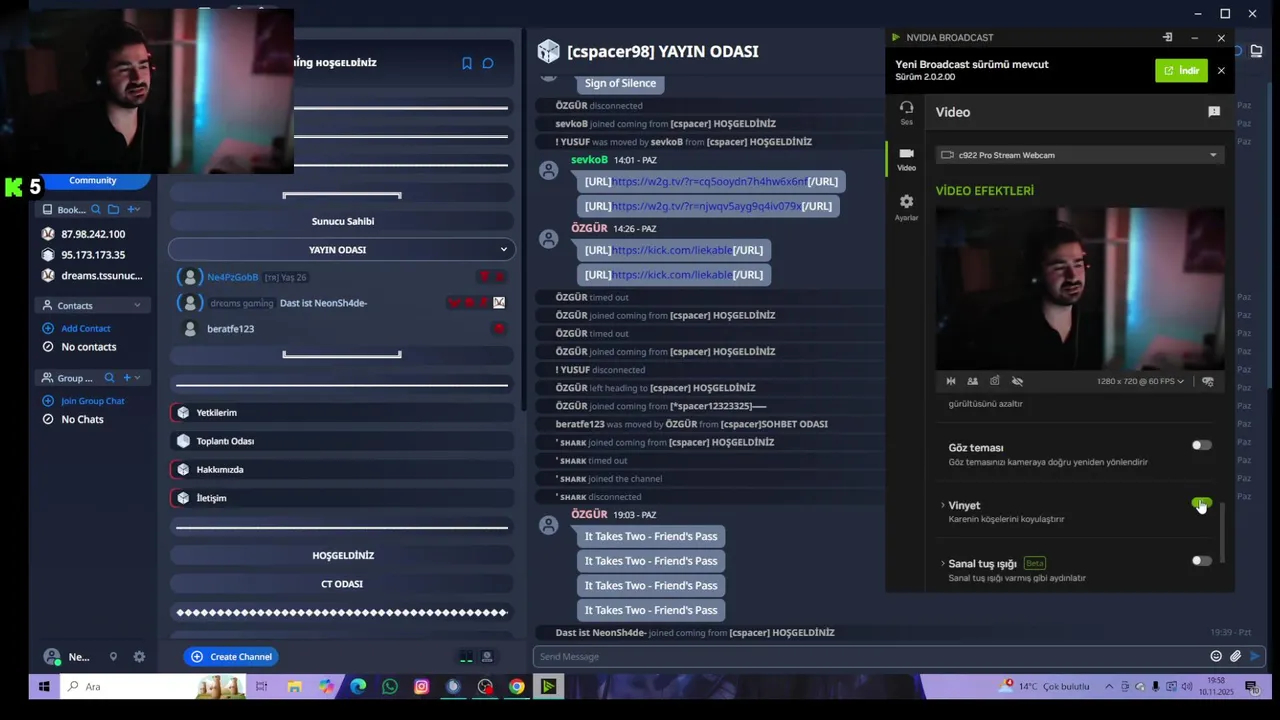Click the plus icon next to Group chats
Image resolution: width=1280 pixels, height=720 pixels.
pos(125,378)
